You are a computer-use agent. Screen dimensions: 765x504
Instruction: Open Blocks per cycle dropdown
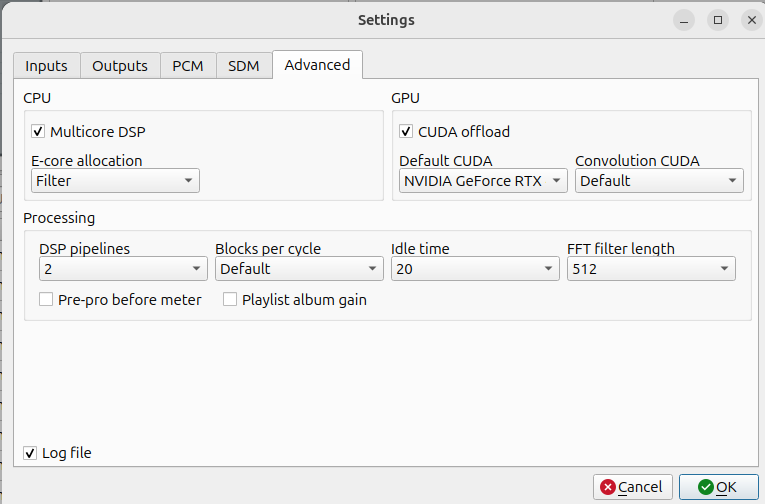tap(299, 269)
